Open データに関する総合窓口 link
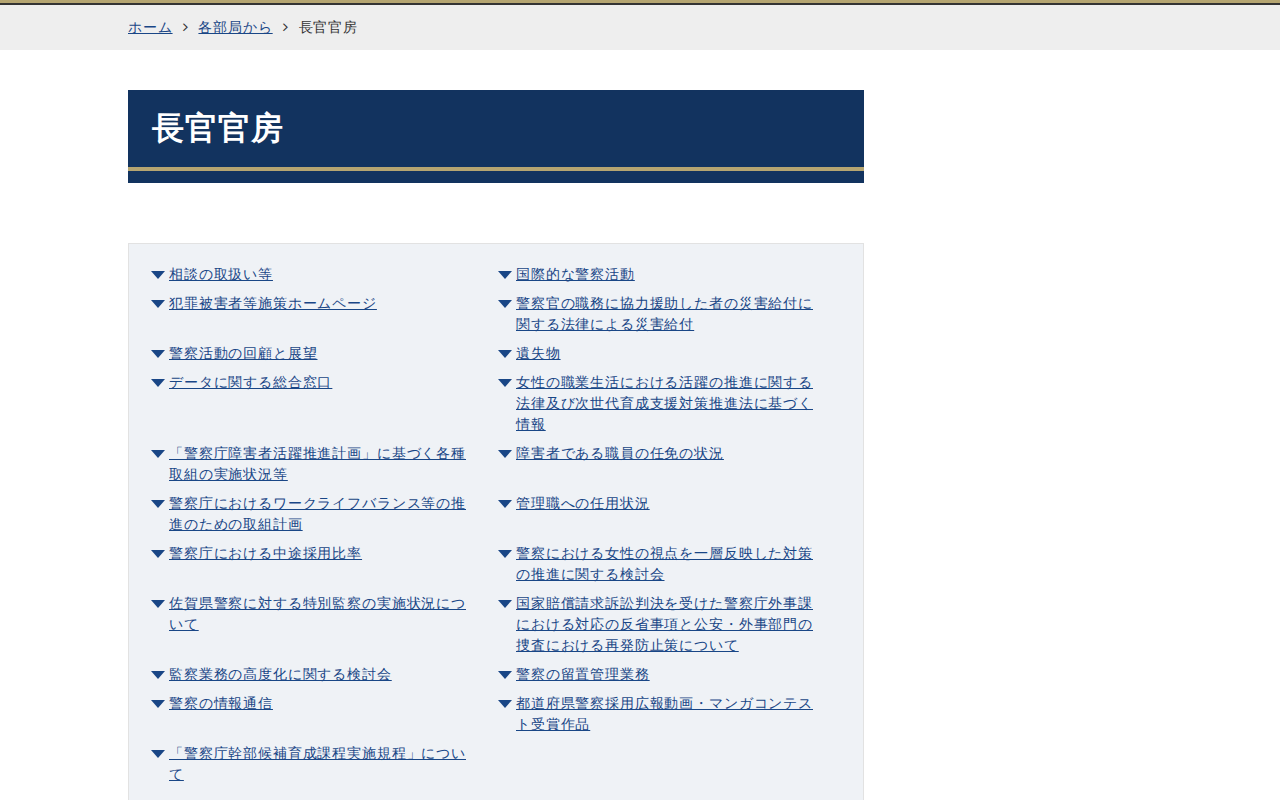Viewport: 1280px width, 800px height. (250, 382)
